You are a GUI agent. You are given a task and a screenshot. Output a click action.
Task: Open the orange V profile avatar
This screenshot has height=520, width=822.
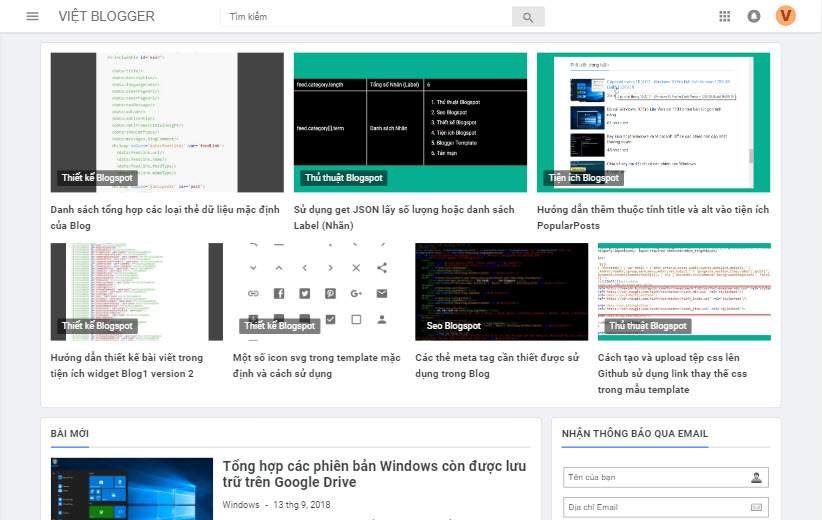click(786, 16)
